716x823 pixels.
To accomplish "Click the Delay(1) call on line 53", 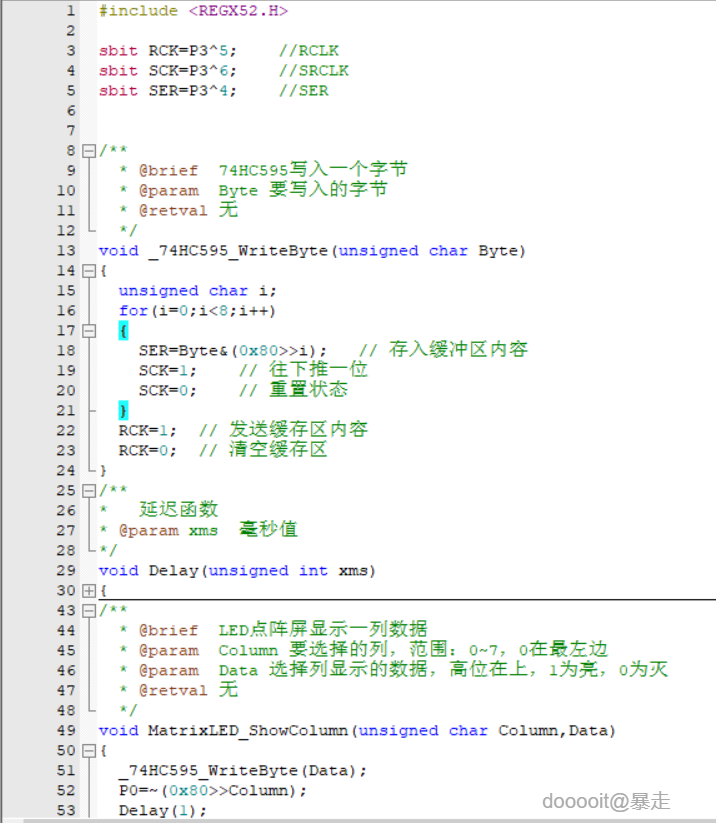I will (x=163, y=810).
